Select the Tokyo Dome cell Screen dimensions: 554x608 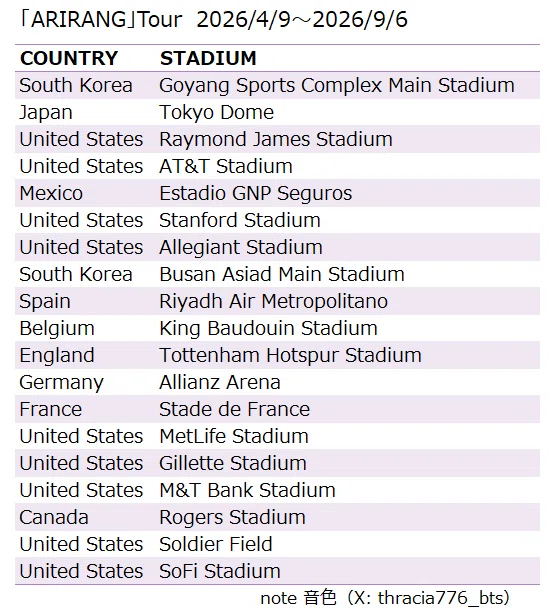216,112
